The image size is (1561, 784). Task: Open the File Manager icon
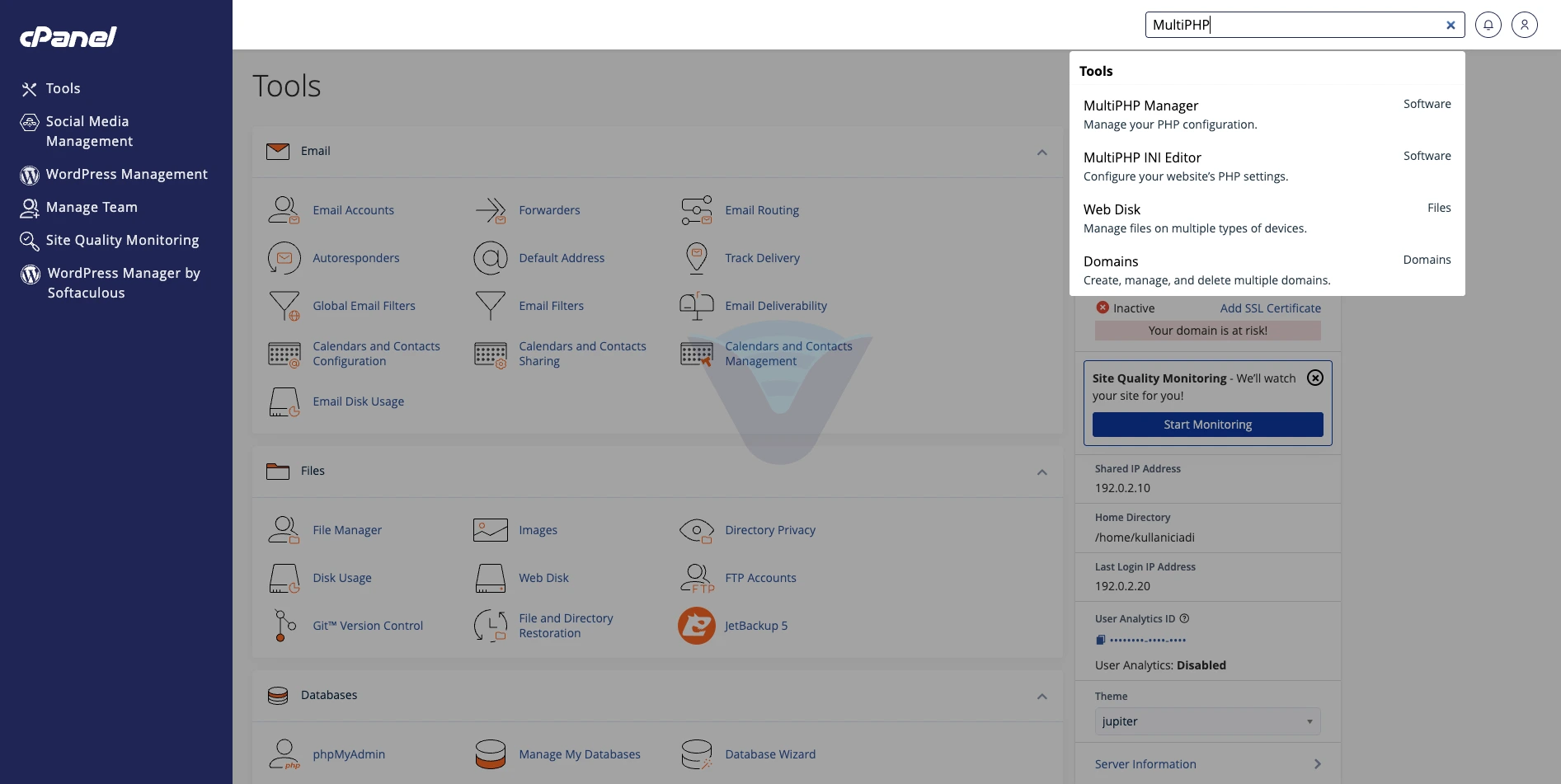(x=284, y=530)
